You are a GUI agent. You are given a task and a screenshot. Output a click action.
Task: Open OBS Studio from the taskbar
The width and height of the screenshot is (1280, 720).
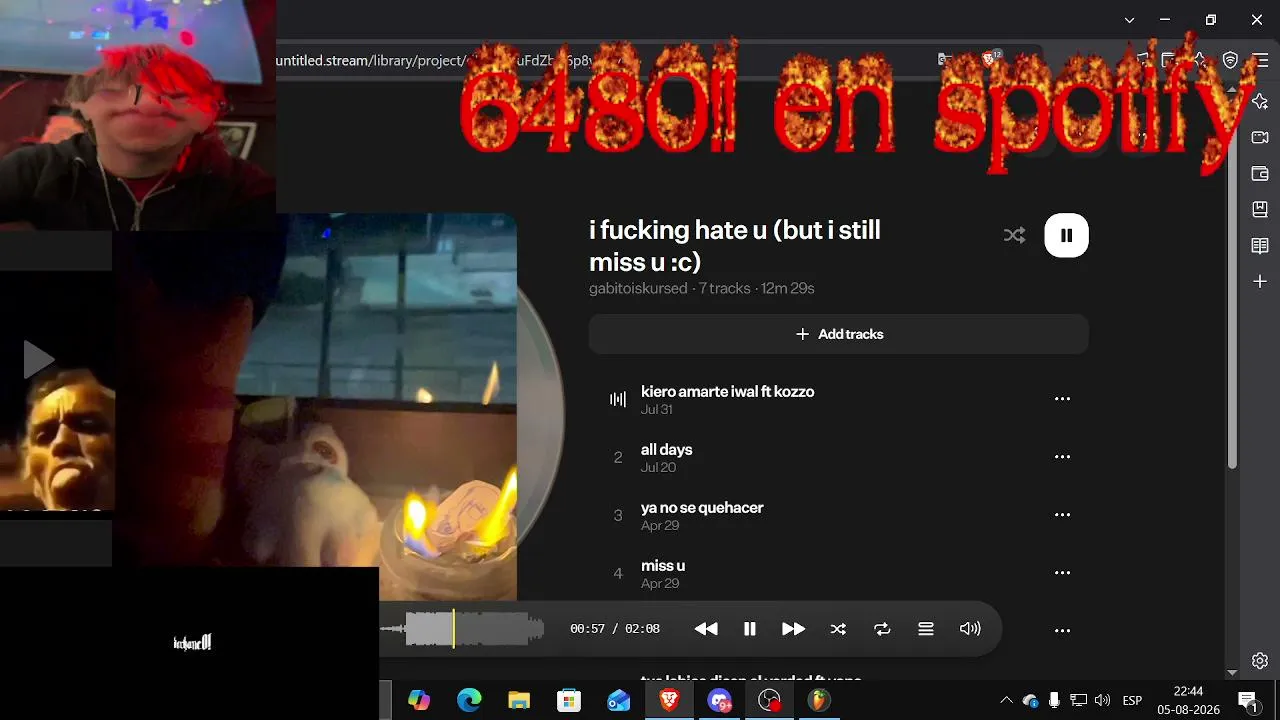pos(769,701)
